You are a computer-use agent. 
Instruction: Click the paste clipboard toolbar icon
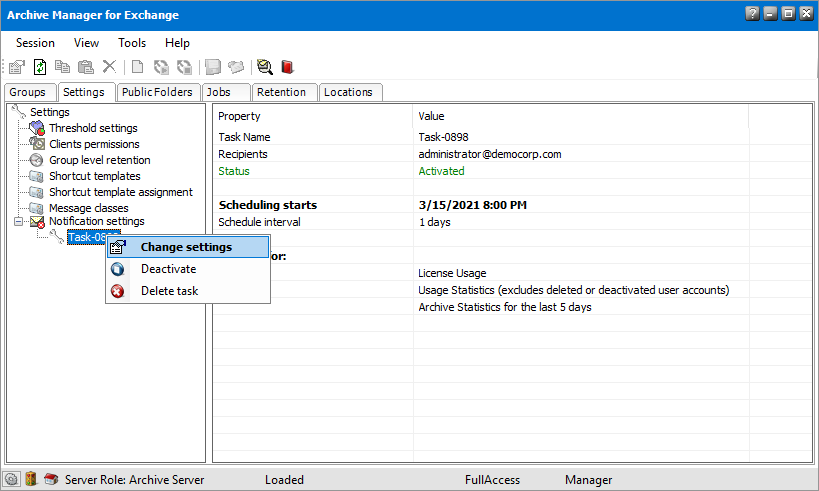[86, 67]
